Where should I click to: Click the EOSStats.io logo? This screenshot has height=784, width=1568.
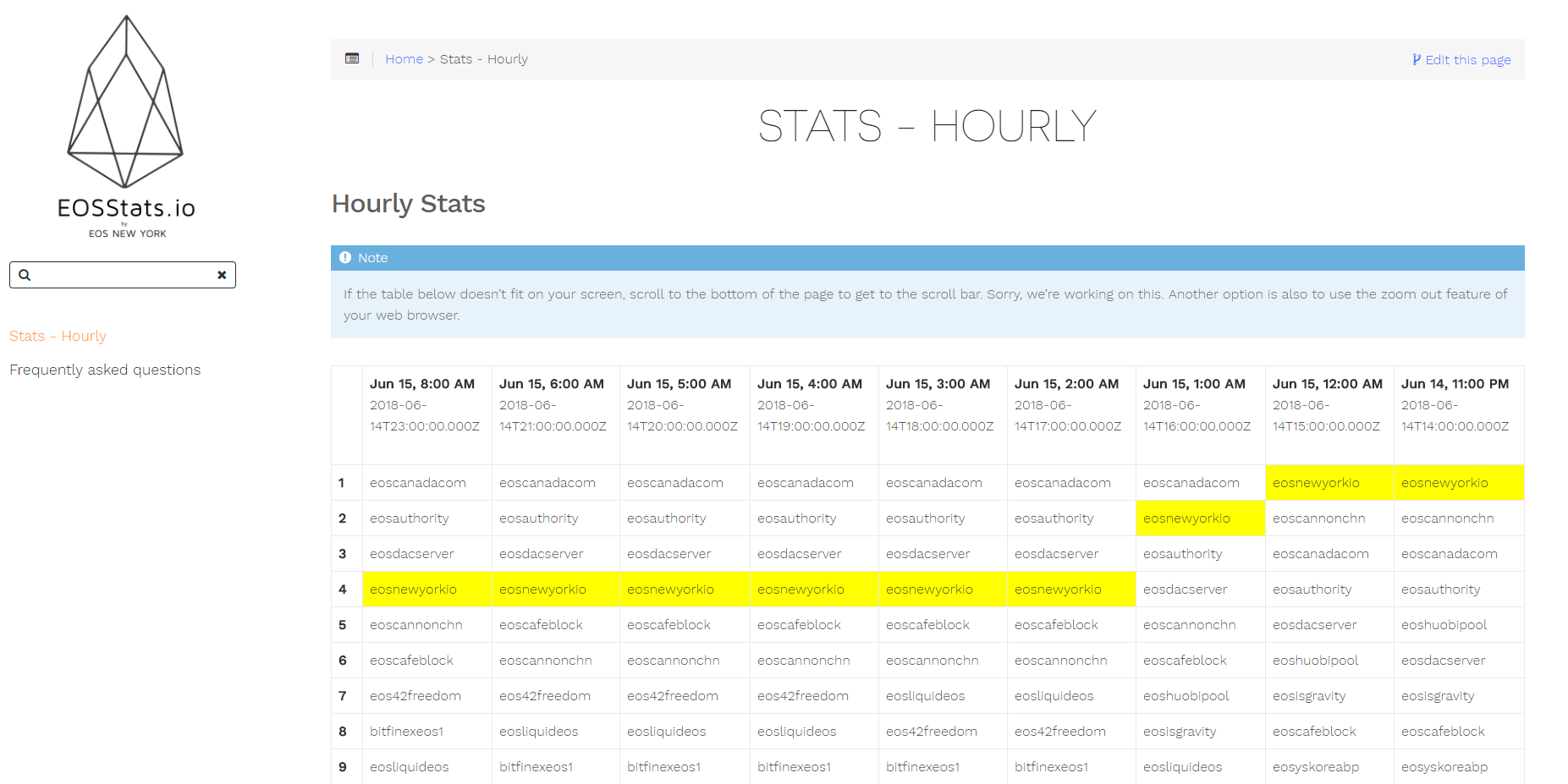click(x=125, y=127)
